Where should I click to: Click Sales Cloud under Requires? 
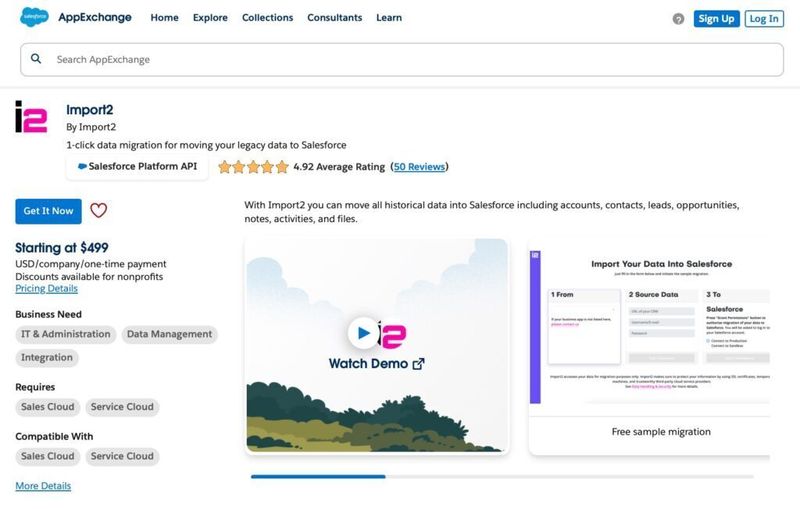click(x=47, y=407)
